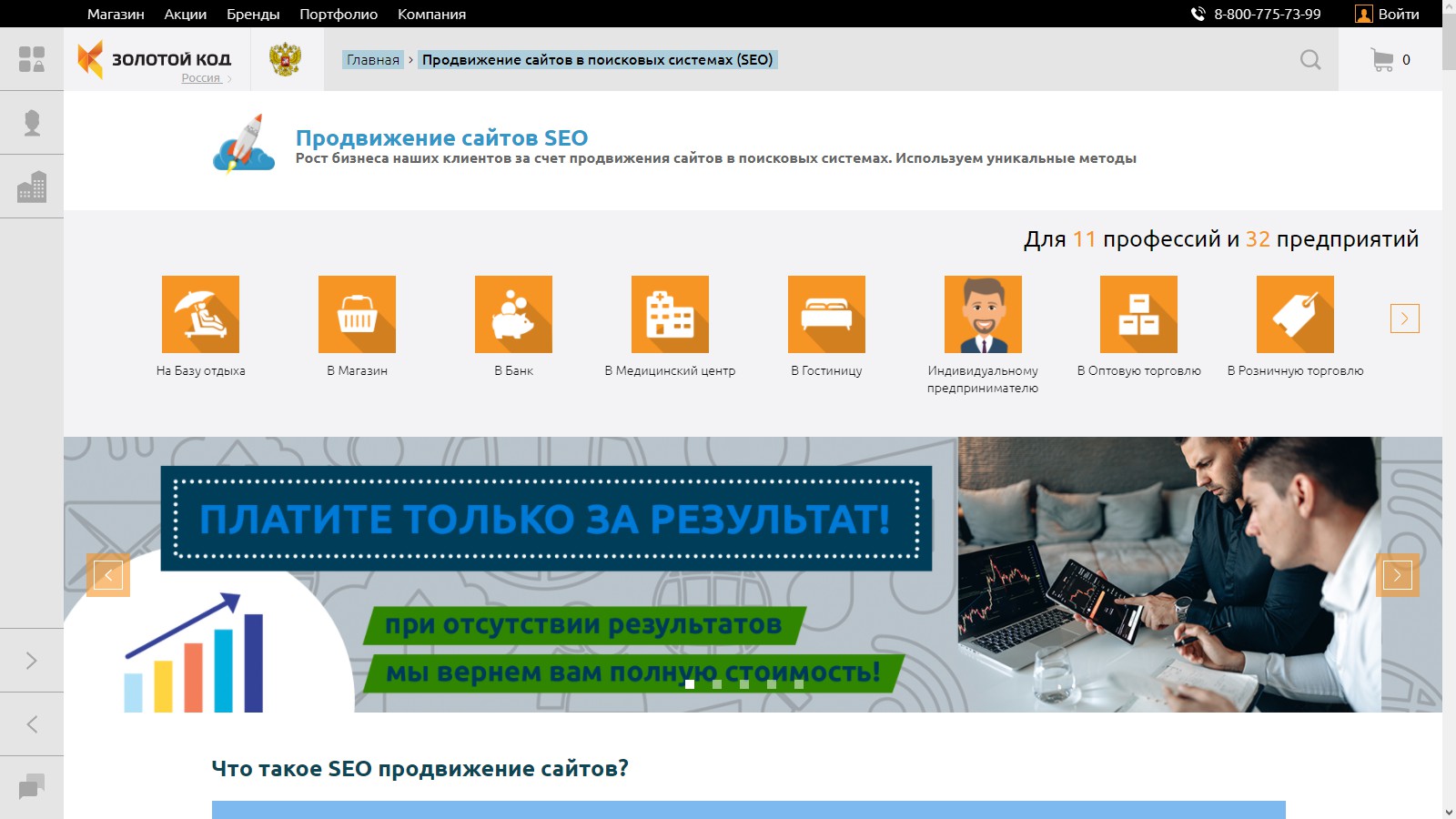Open the chat bubbles sidebar icon
The width and height of the screenshot is (1456, 819).
[x=32, y=787]
